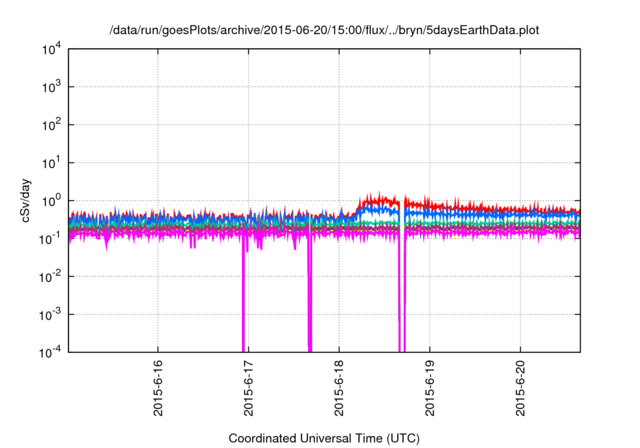Click the 2015-6-19 date tick label
This screenshot has height=448, width=640.
point(430,388)
